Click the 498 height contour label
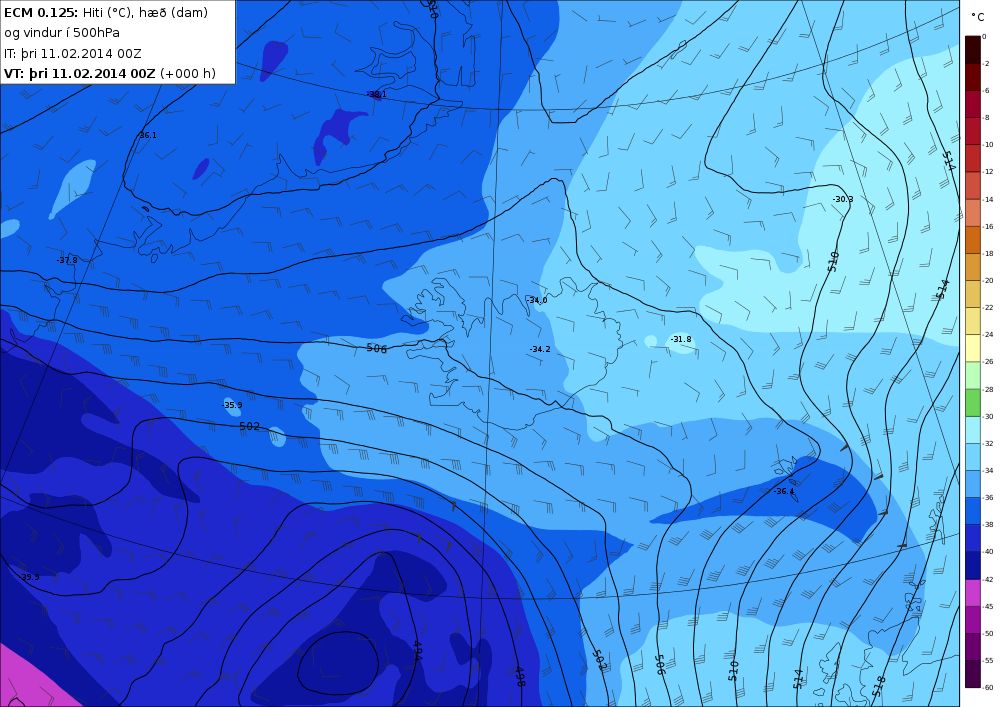This screenshot has height=707, width=1000. [x=520, y=676]
